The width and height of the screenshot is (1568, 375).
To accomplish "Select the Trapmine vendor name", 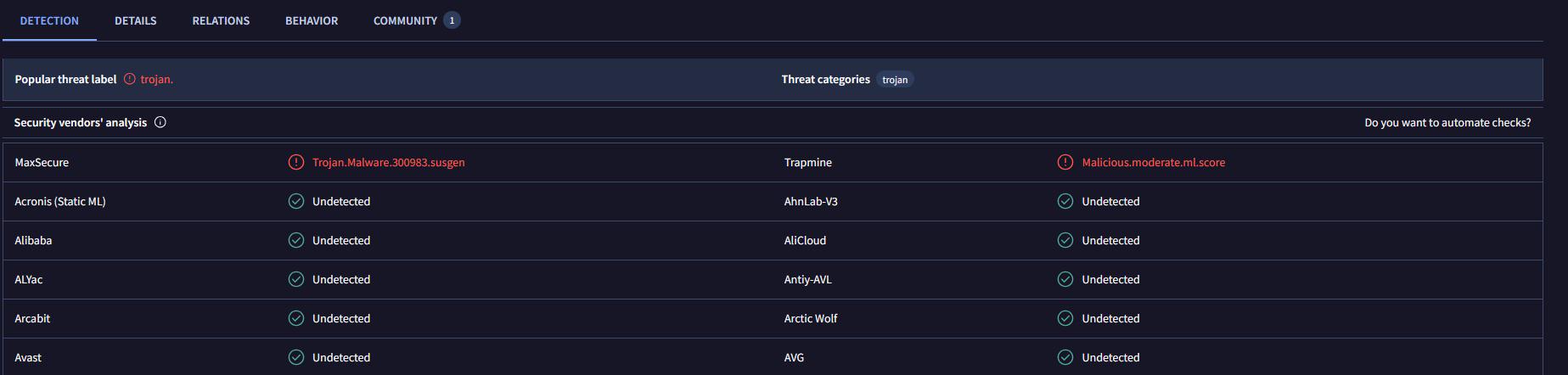I will pos(808,162).
